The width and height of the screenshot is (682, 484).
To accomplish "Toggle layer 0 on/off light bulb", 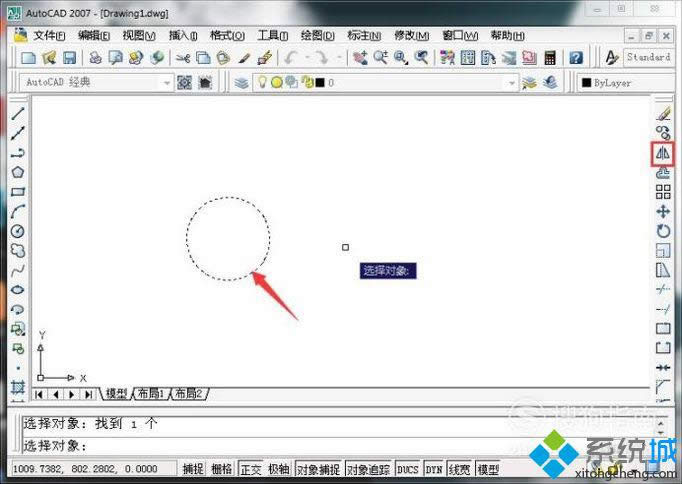I will coord(262,81).
